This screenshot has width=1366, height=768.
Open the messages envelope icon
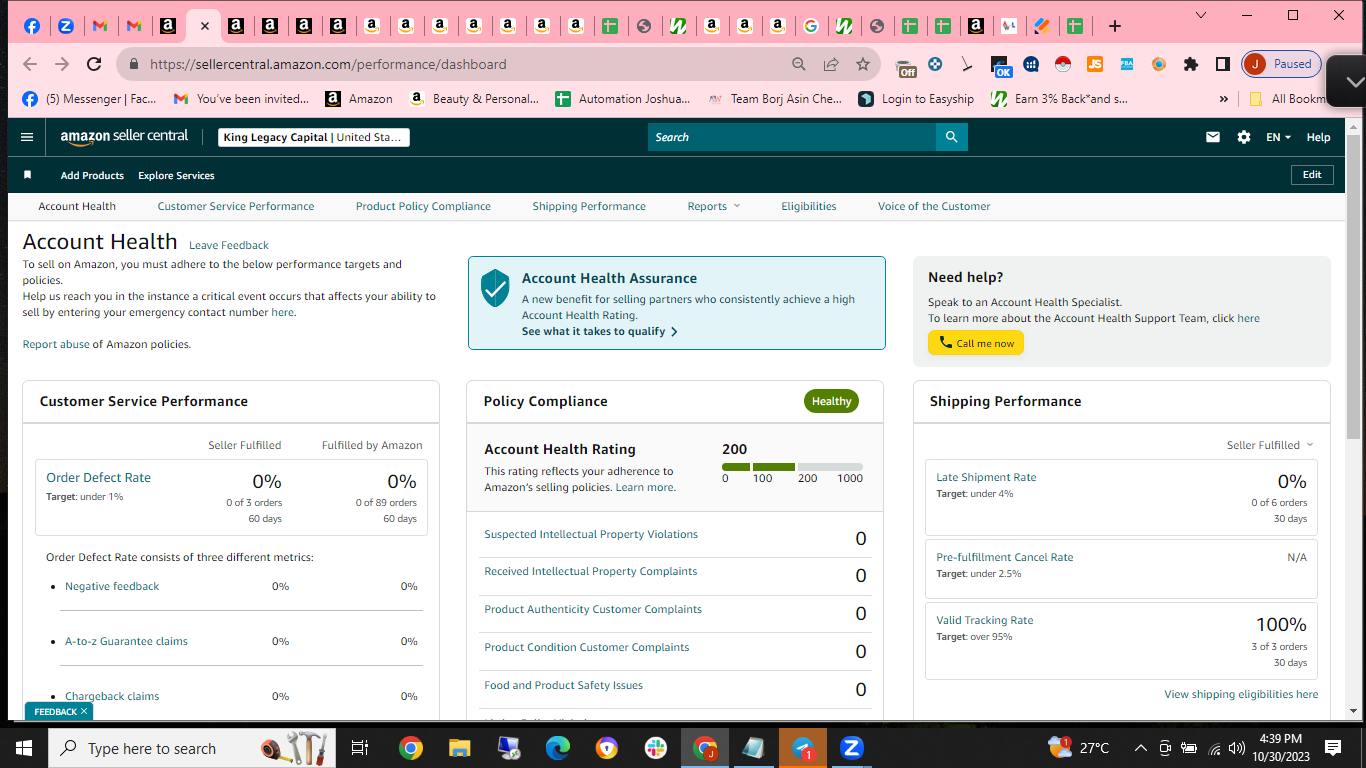coord(1213,137)
